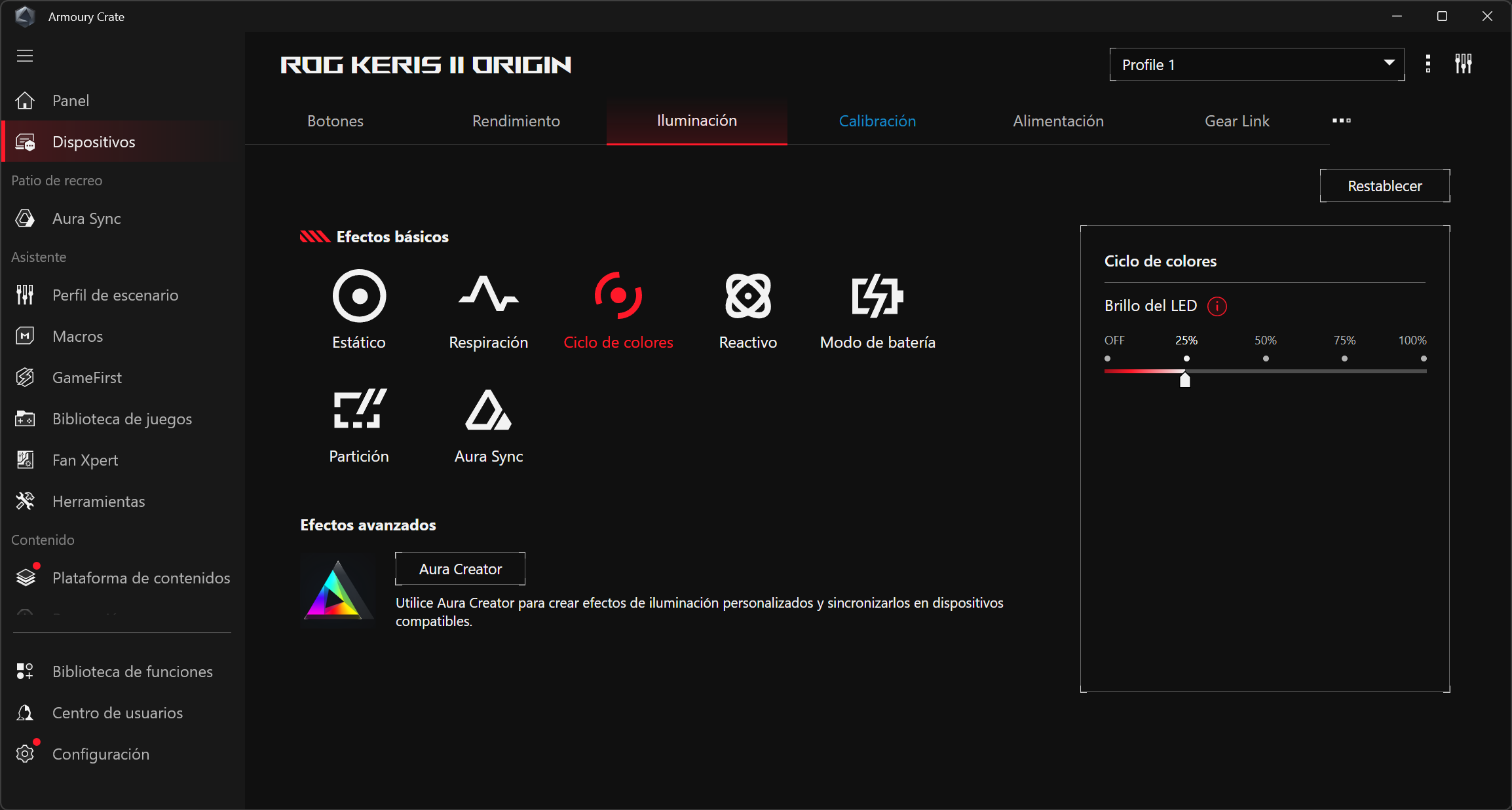This screenshot has width=1512, height=810.
Task: Open Aura Sync from the sidebar
Action: pyautogui.click(x=123, y=219)
